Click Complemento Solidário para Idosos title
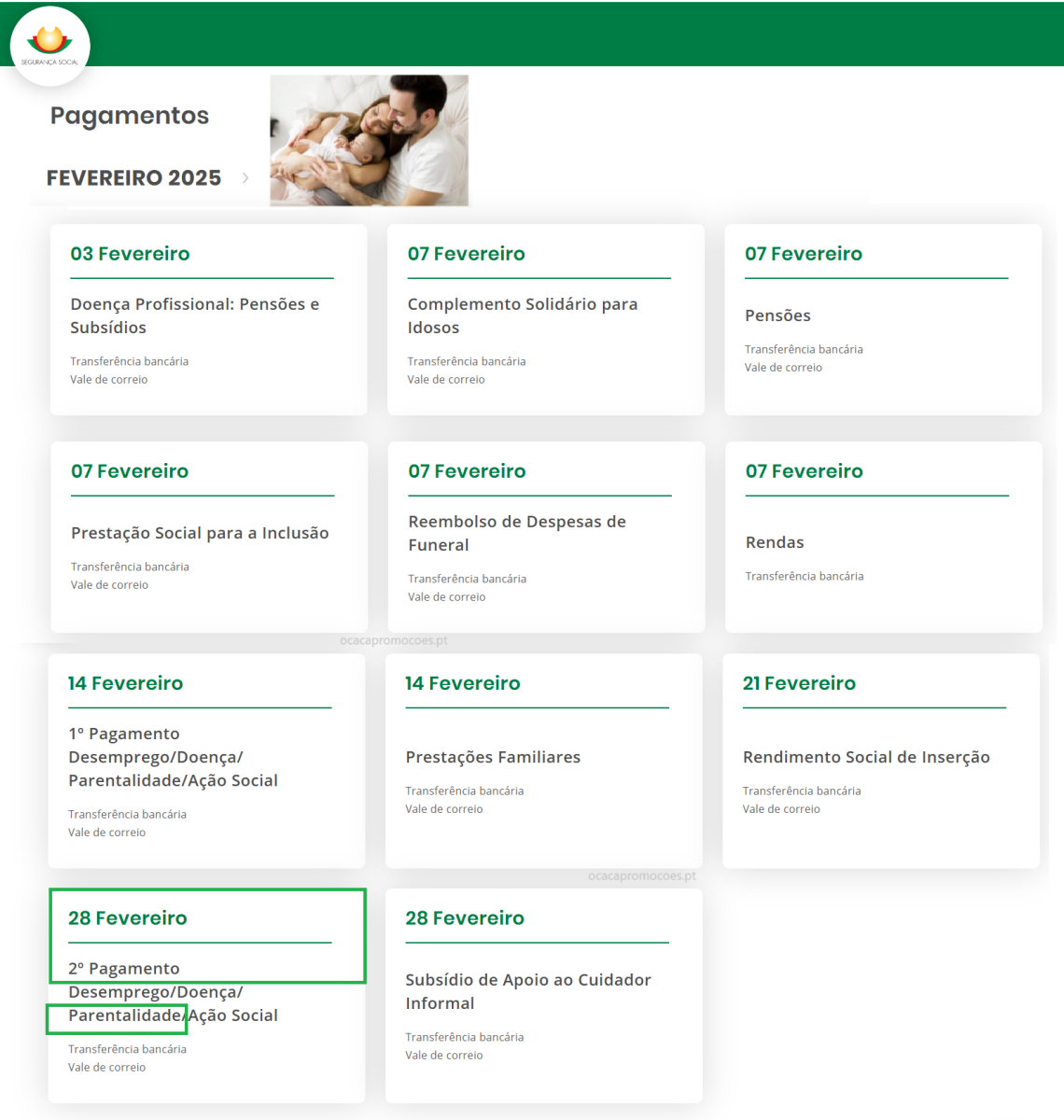The height and width of the screenshot is (1120, 1064). click(523, 315)
